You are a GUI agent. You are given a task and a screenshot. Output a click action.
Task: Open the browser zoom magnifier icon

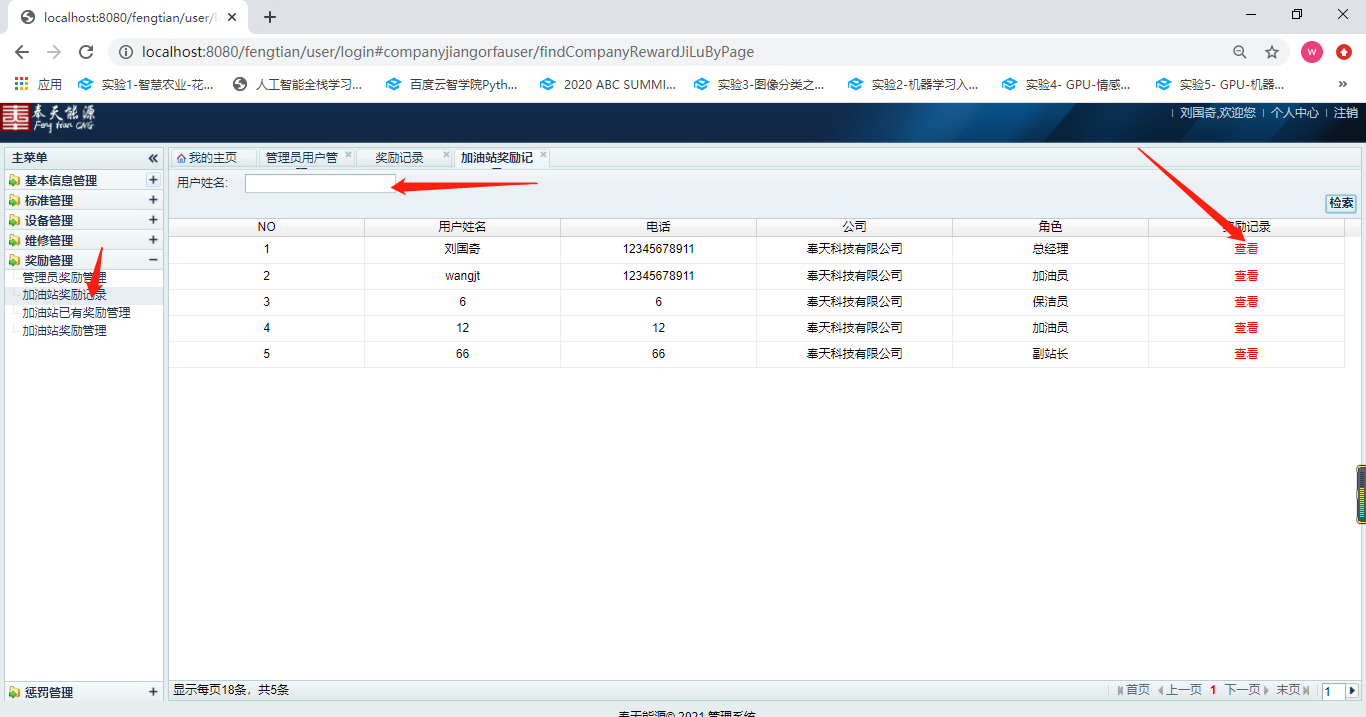(1239, 52)
